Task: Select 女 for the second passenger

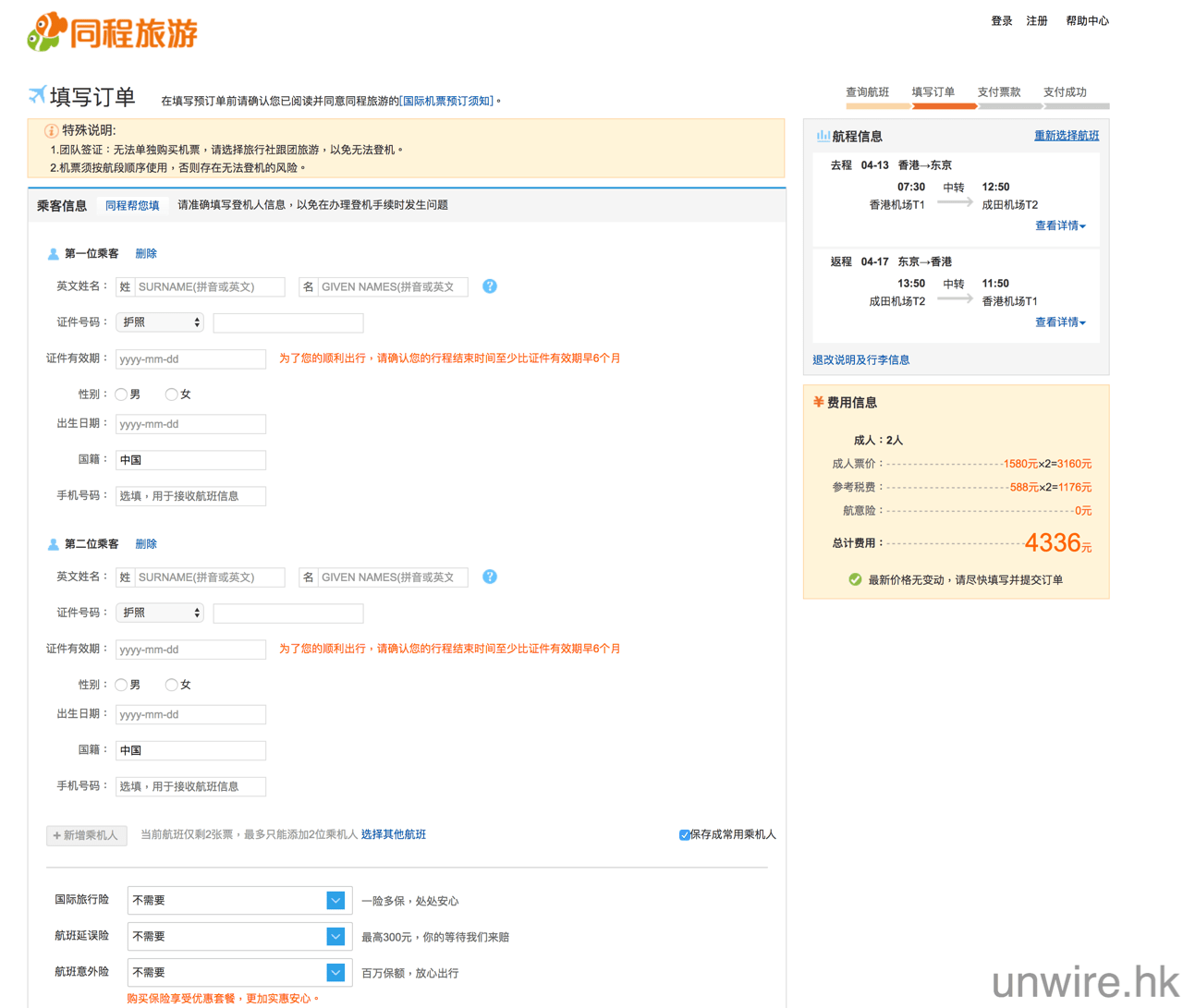Action: (171, 685)
